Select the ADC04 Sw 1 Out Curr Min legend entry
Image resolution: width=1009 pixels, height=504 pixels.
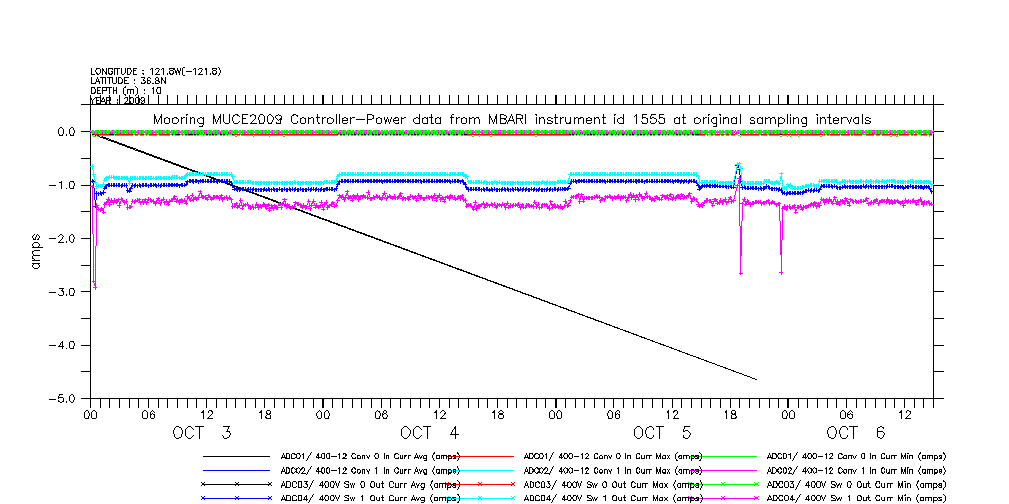click(855, 497)
